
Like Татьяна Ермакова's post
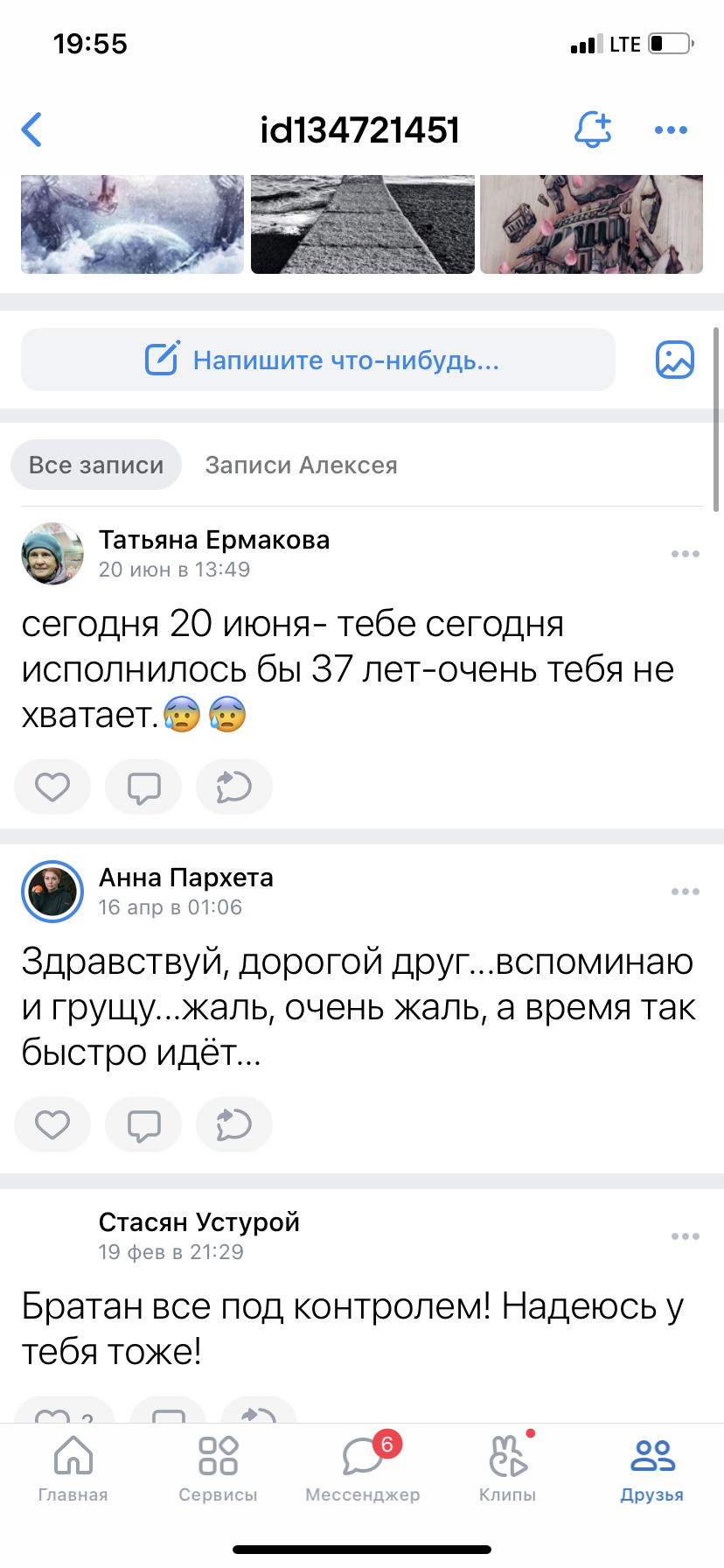click(x=52, y=787)
